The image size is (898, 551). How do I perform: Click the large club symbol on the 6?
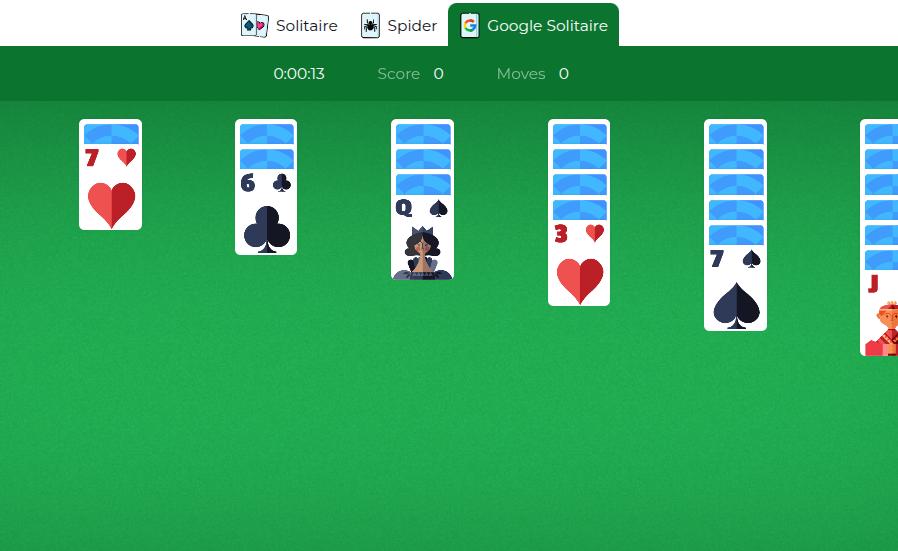tap(267, 229)
